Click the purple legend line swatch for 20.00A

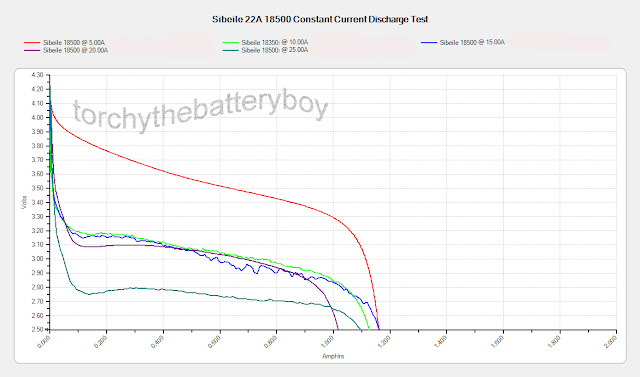tap(32, 51)
